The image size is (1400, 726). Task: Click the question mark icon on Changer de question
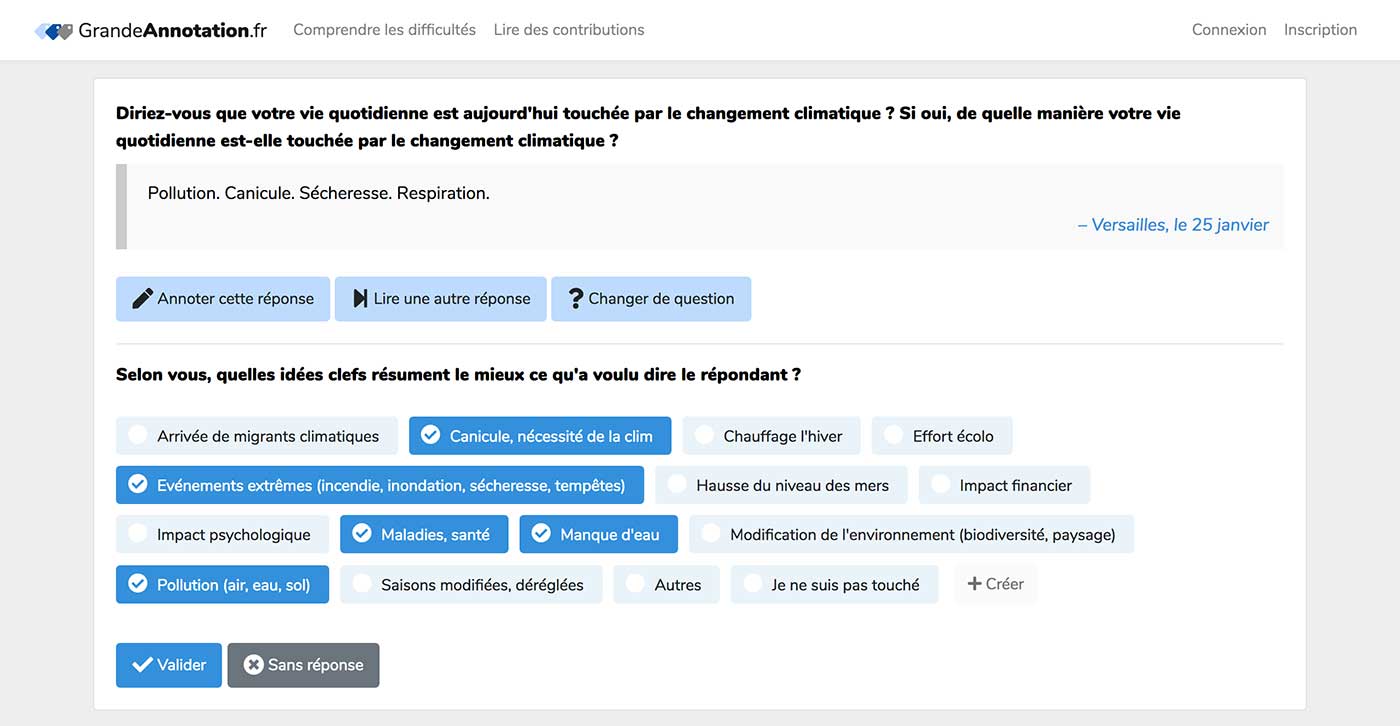[576, 298]
